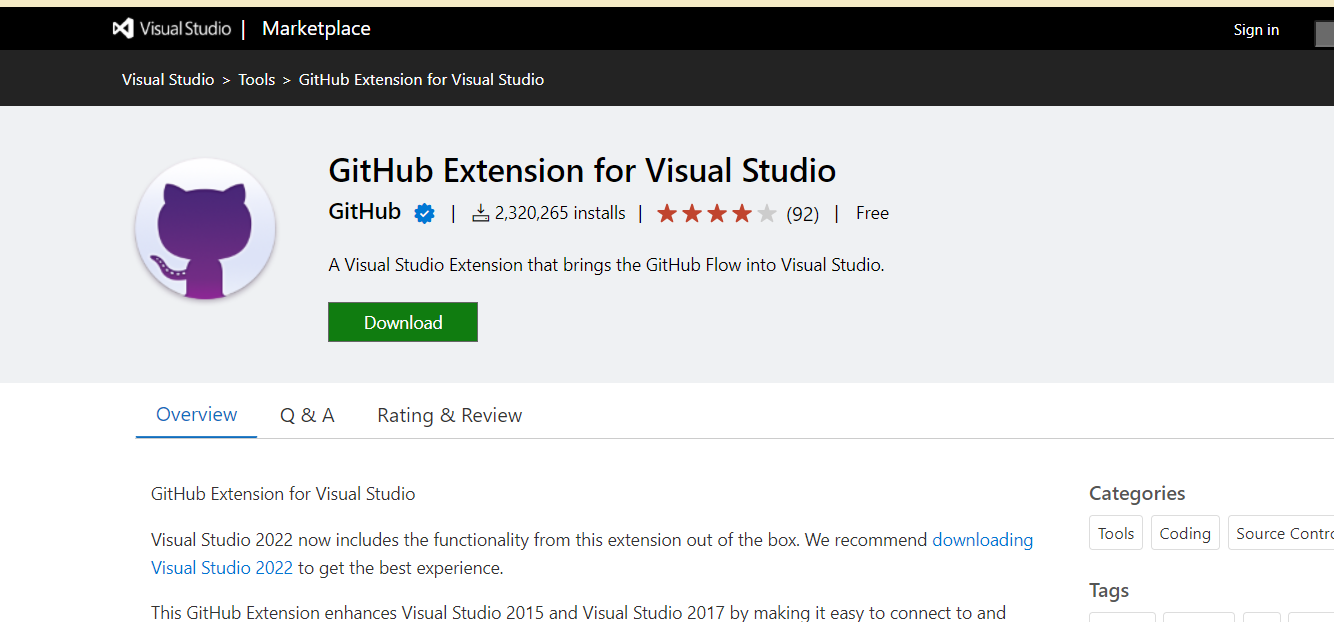
Task: Open the GitHub publisher name link
Action: point(364,212)
